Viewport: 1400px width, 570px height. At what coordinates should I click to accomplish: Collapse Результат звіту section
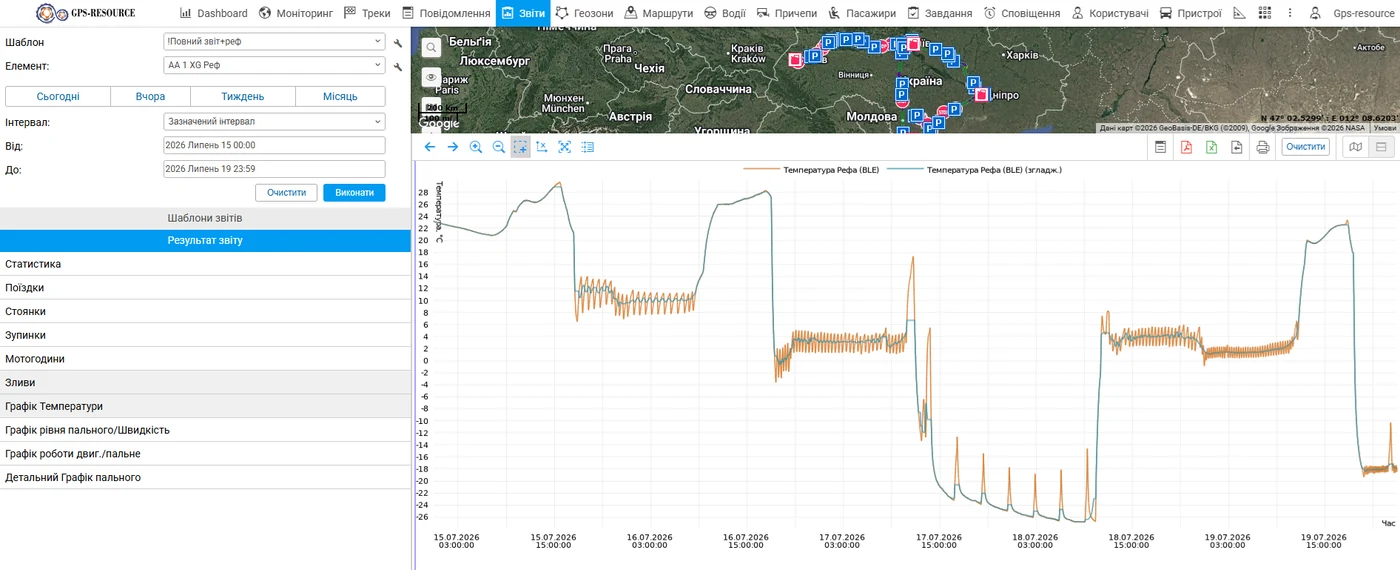pos(205,241)
